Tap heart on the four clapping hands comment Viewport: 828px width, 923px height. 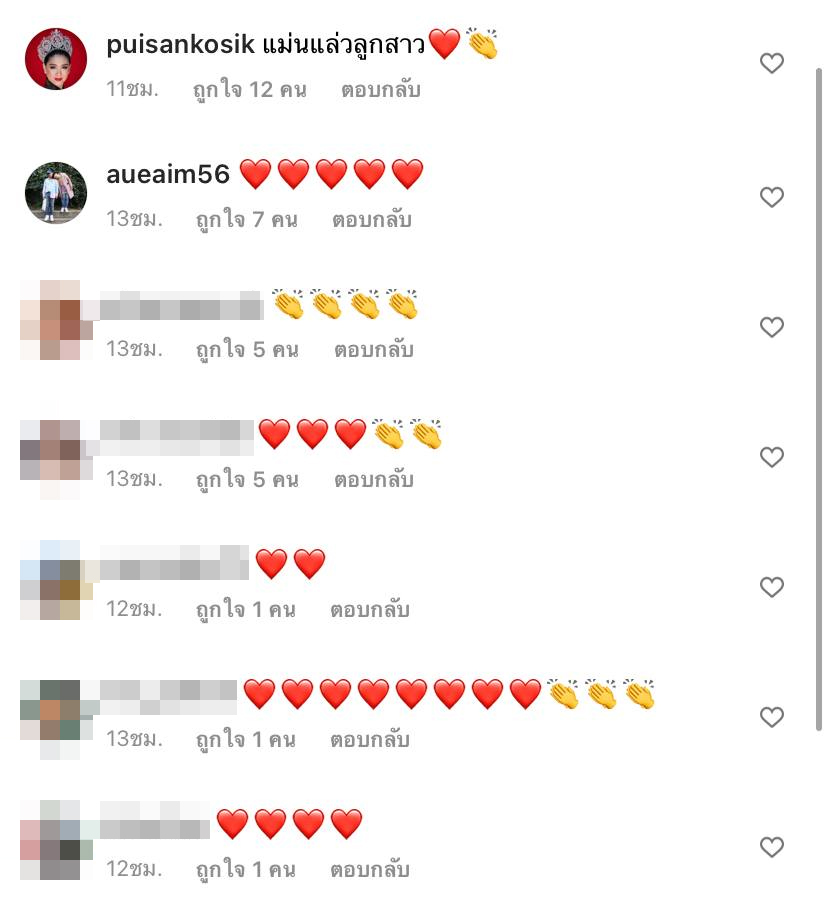(x=772, y=327)
